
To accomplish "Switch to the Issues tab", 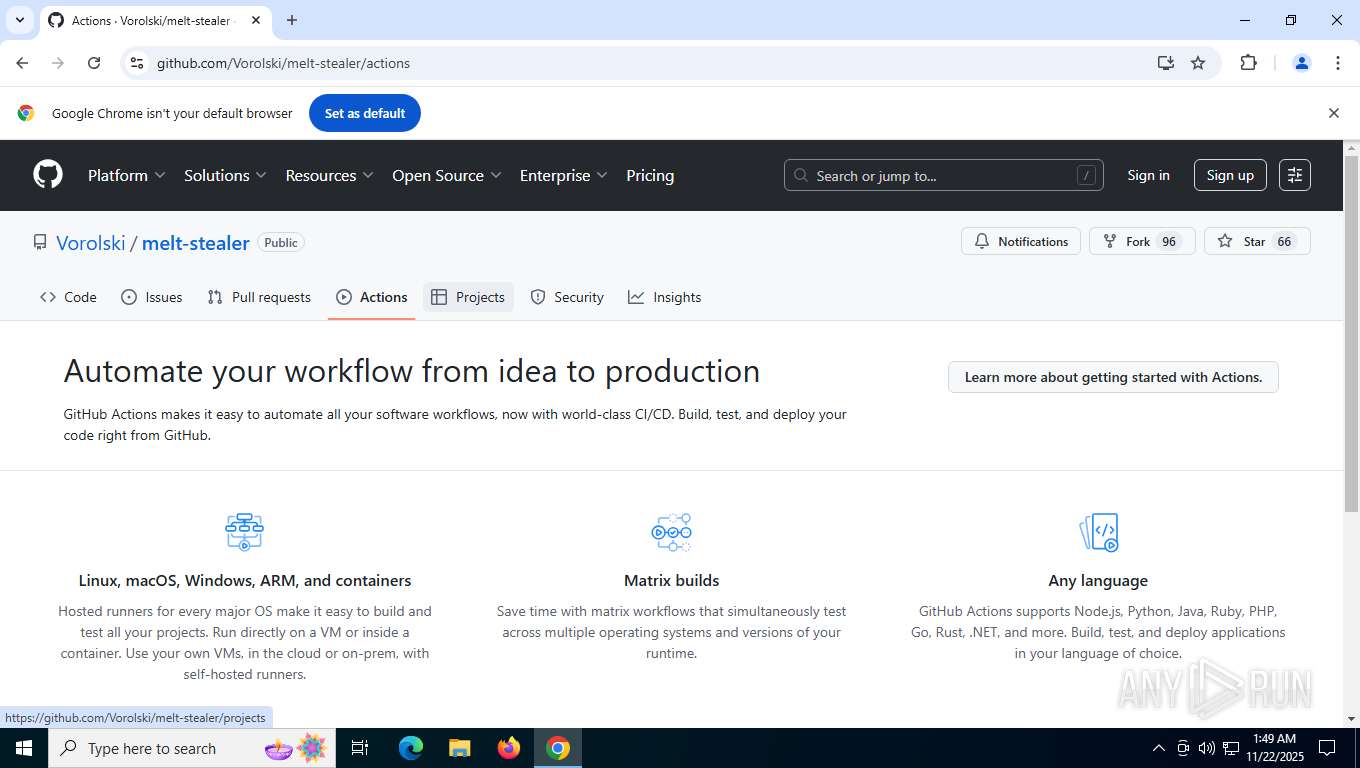I will coord(151,297).
